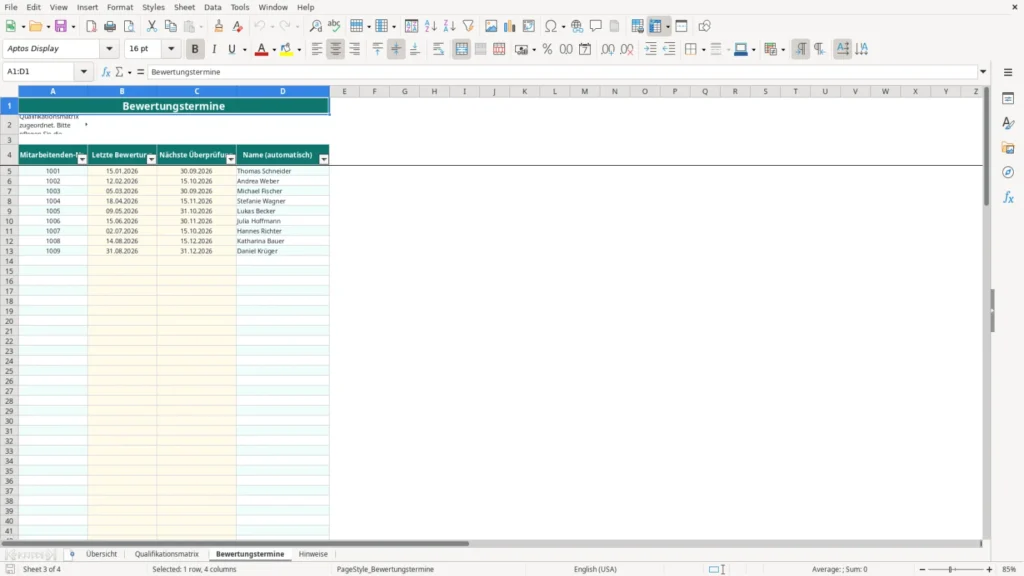Open filter dropdown for Letzte Bewertung column

coord(152,159)
